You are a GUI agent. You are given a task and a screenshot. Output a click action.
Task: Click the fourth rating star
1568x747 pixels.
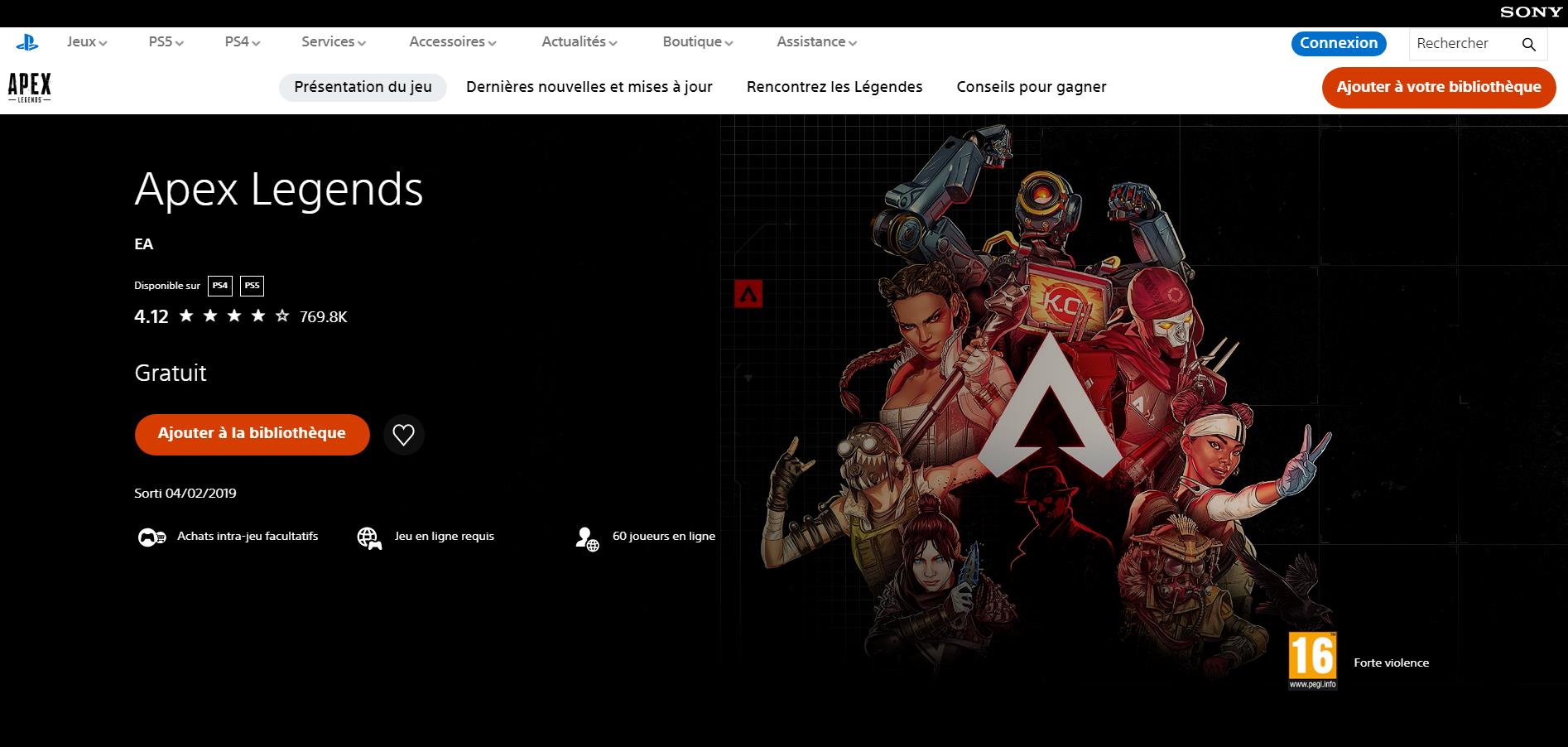coord(257,315)
